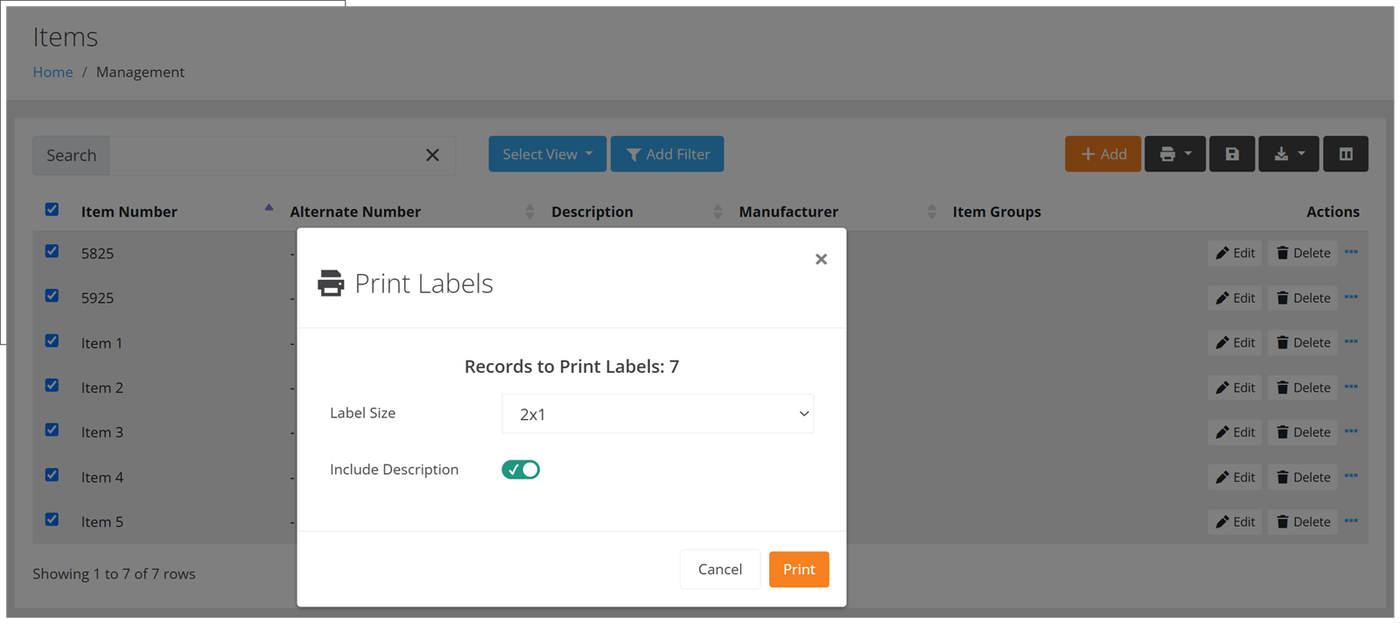
Task: Close the Print Labels dialog with X
Action: pos(821,259)
